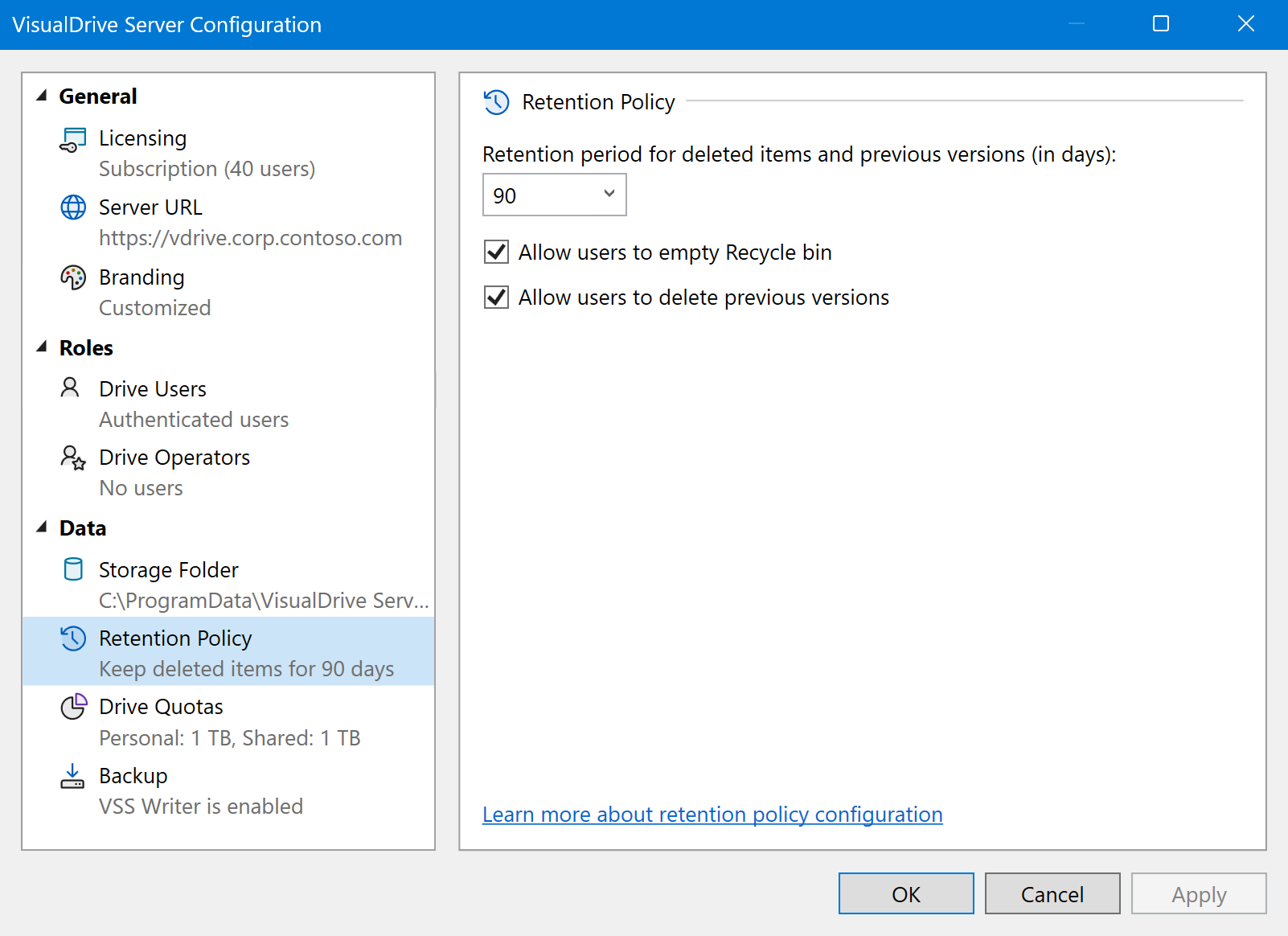
Task: Open the retention period days dropdown
Action: pyautogui.click(x=554, y=195)
